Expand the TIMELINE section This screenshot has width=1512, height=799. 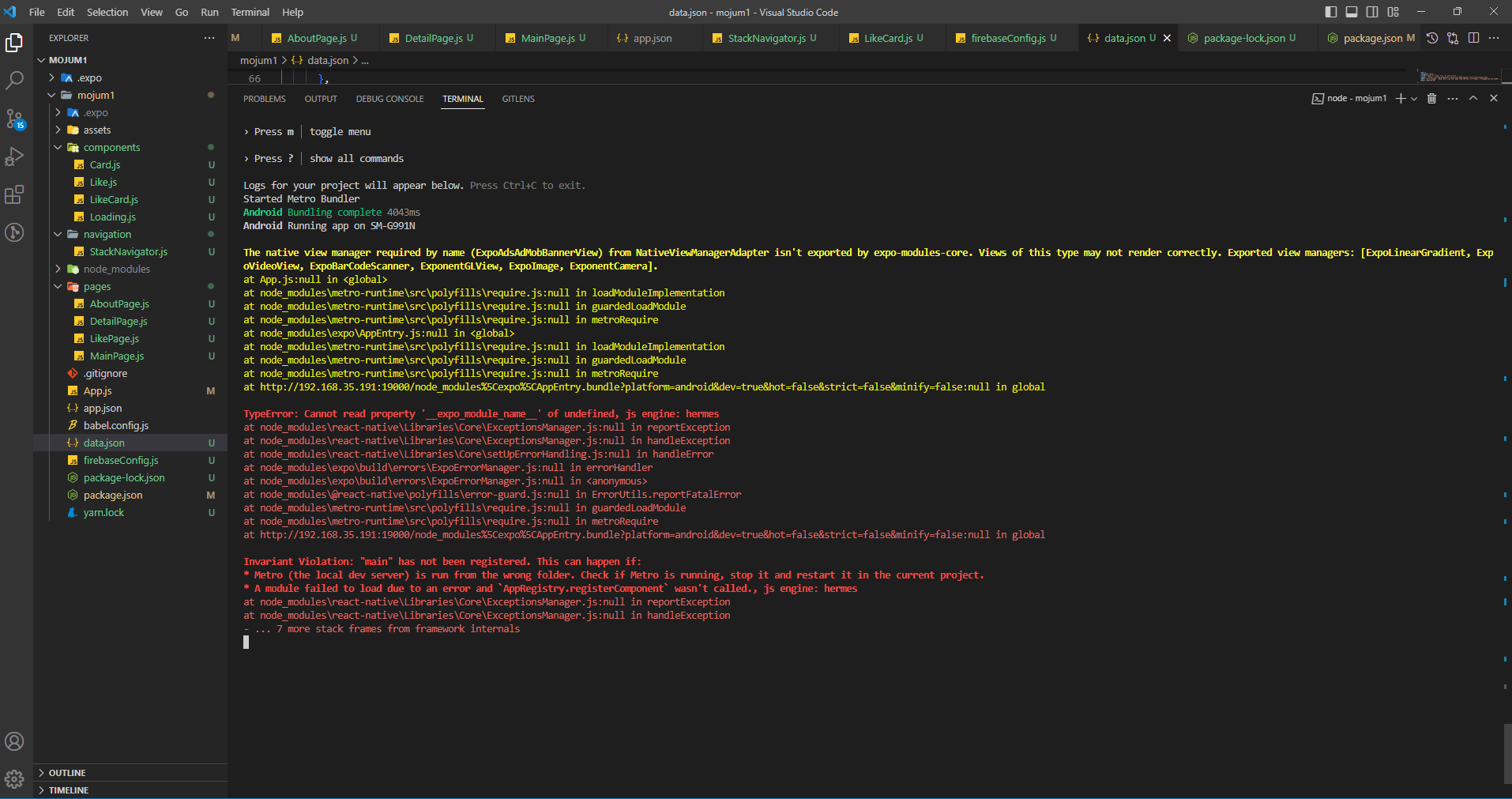pyautogui.click(x=131, y=790)
